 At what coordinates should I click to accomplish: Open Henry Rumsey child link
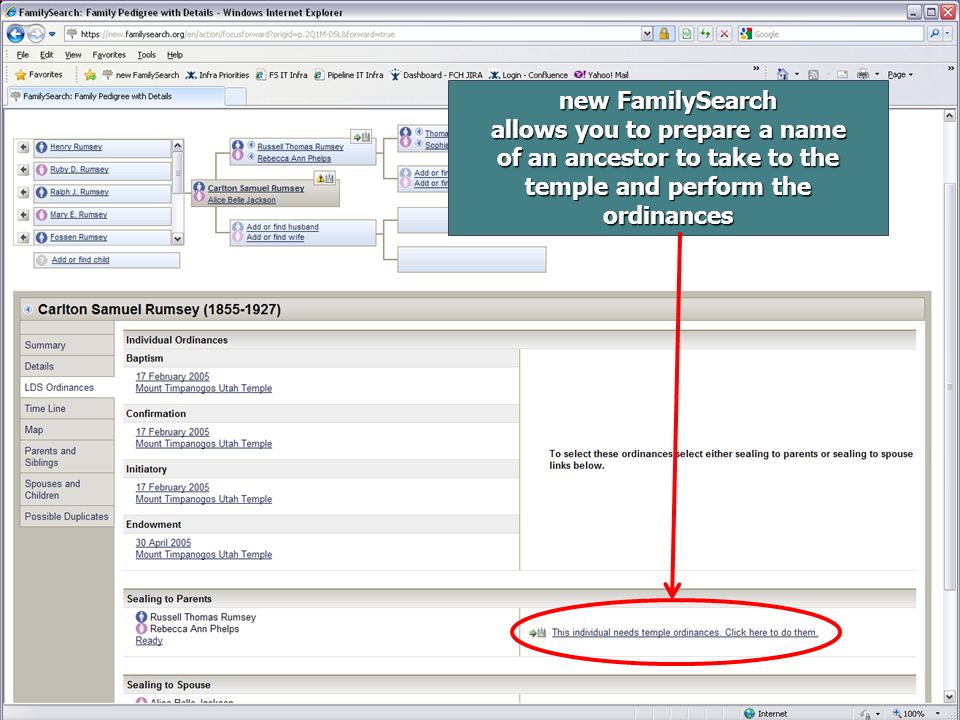tap(76, 147)
